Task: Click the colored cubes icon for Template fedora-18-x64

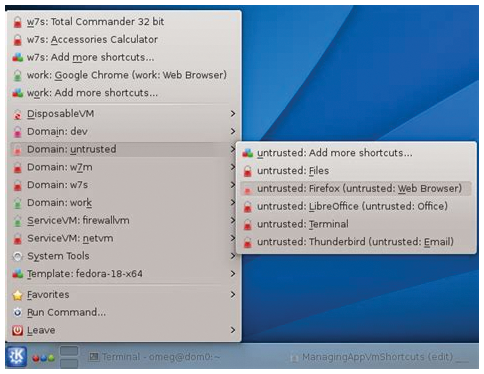Action: 17,274
